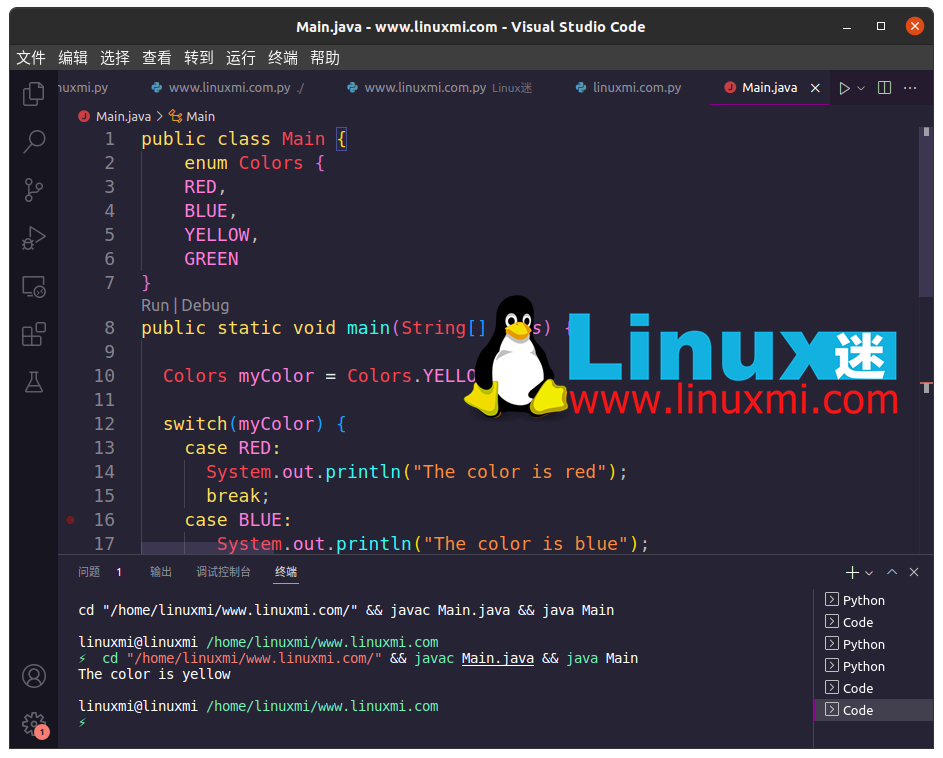This screenshot has height=758, width=943.
Task: Click line number 10 in gutter
Action: click(x=104, y=376)
